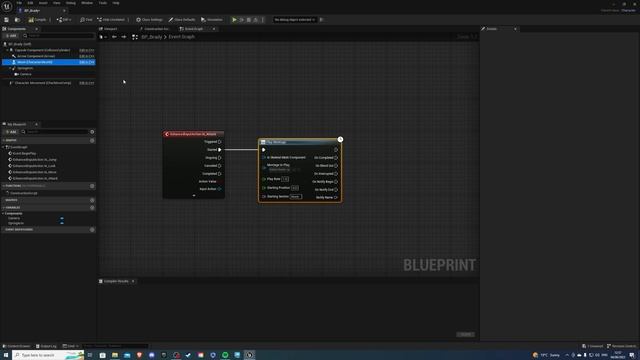Open the debug object selector dropdown
The height and width of the screenshot is (360, 640).
(295, 20)
